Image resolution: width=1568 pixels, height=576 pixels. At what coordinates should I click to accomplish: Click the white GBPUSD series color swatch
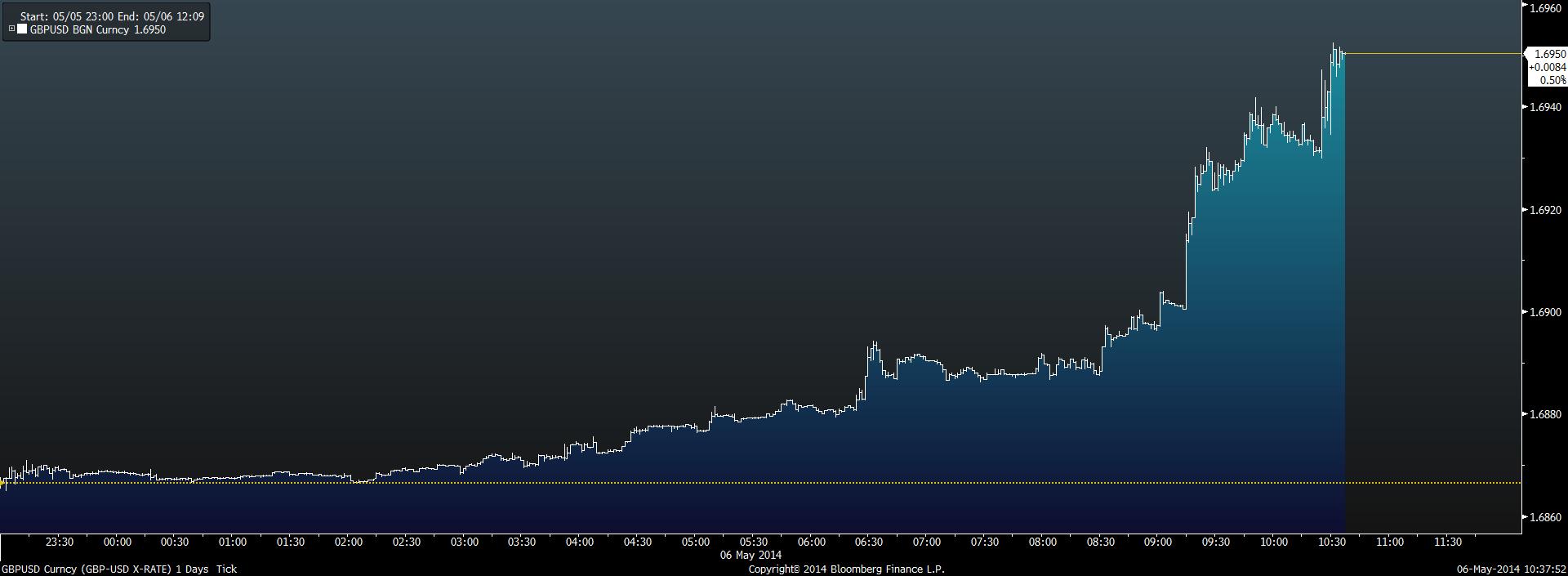coord(22,29)
